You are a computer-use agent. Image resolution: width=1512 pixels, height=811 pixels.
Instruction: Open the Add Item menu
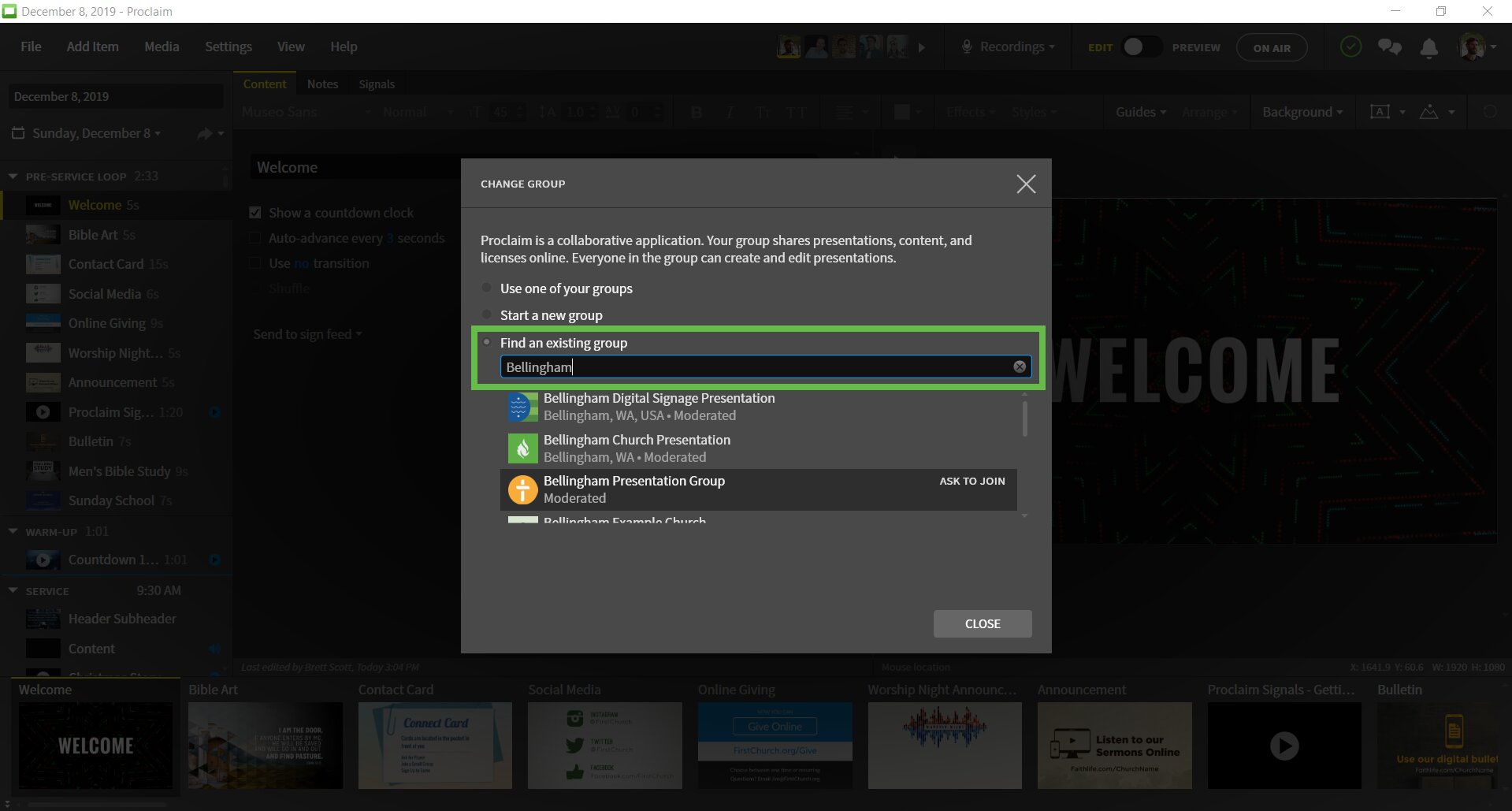click(x=93, y=47)
